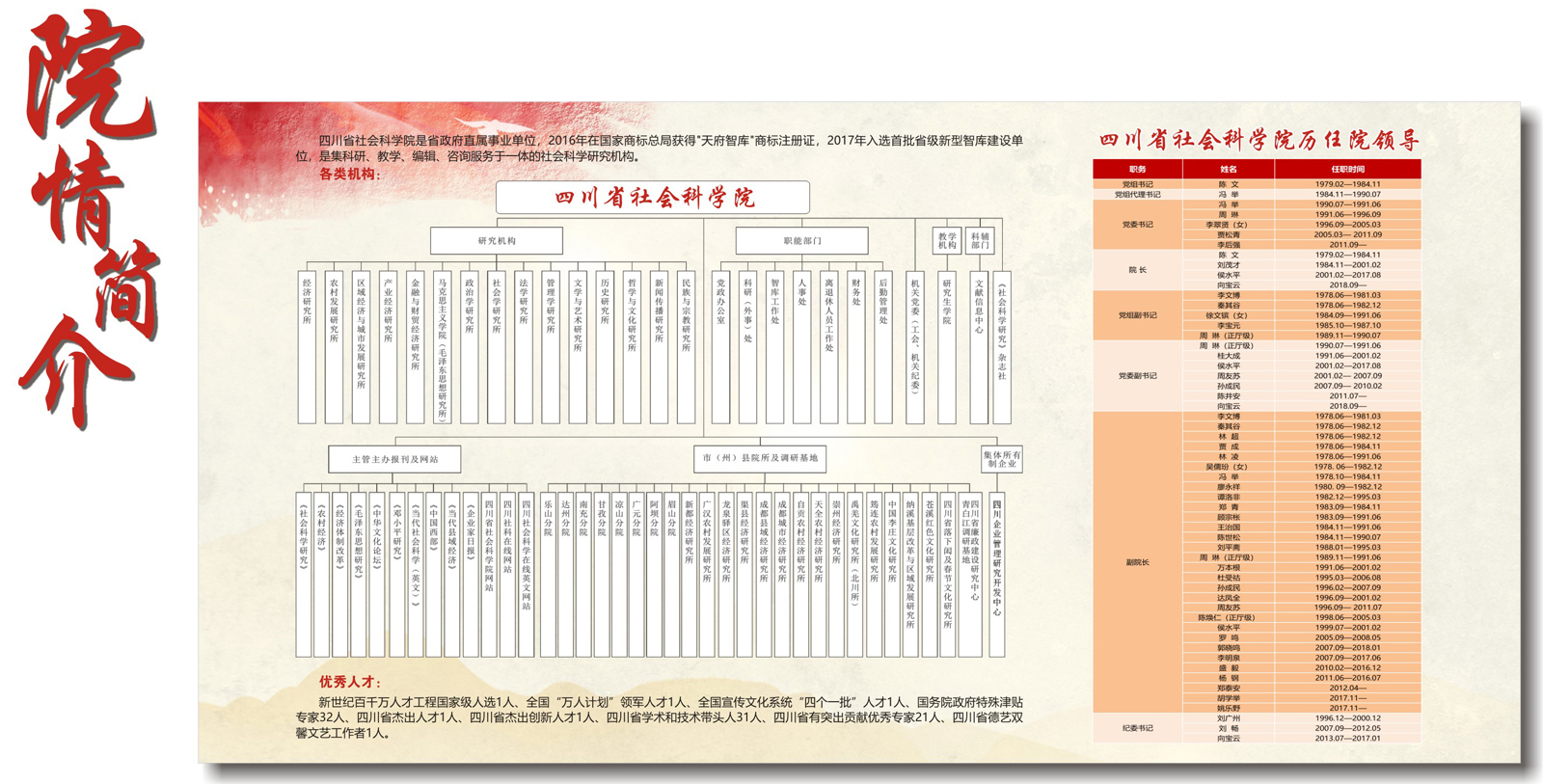1543x784 pixels.
Task: Click the 达州分院 column
Action: (x=565, y=575)
